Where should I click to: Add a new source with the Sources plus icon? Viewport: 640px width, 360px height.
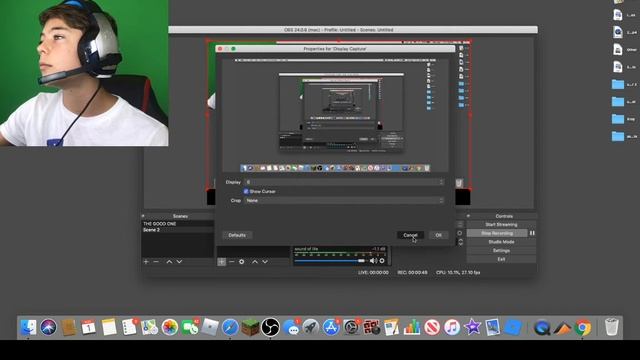[x=221, y=262]
